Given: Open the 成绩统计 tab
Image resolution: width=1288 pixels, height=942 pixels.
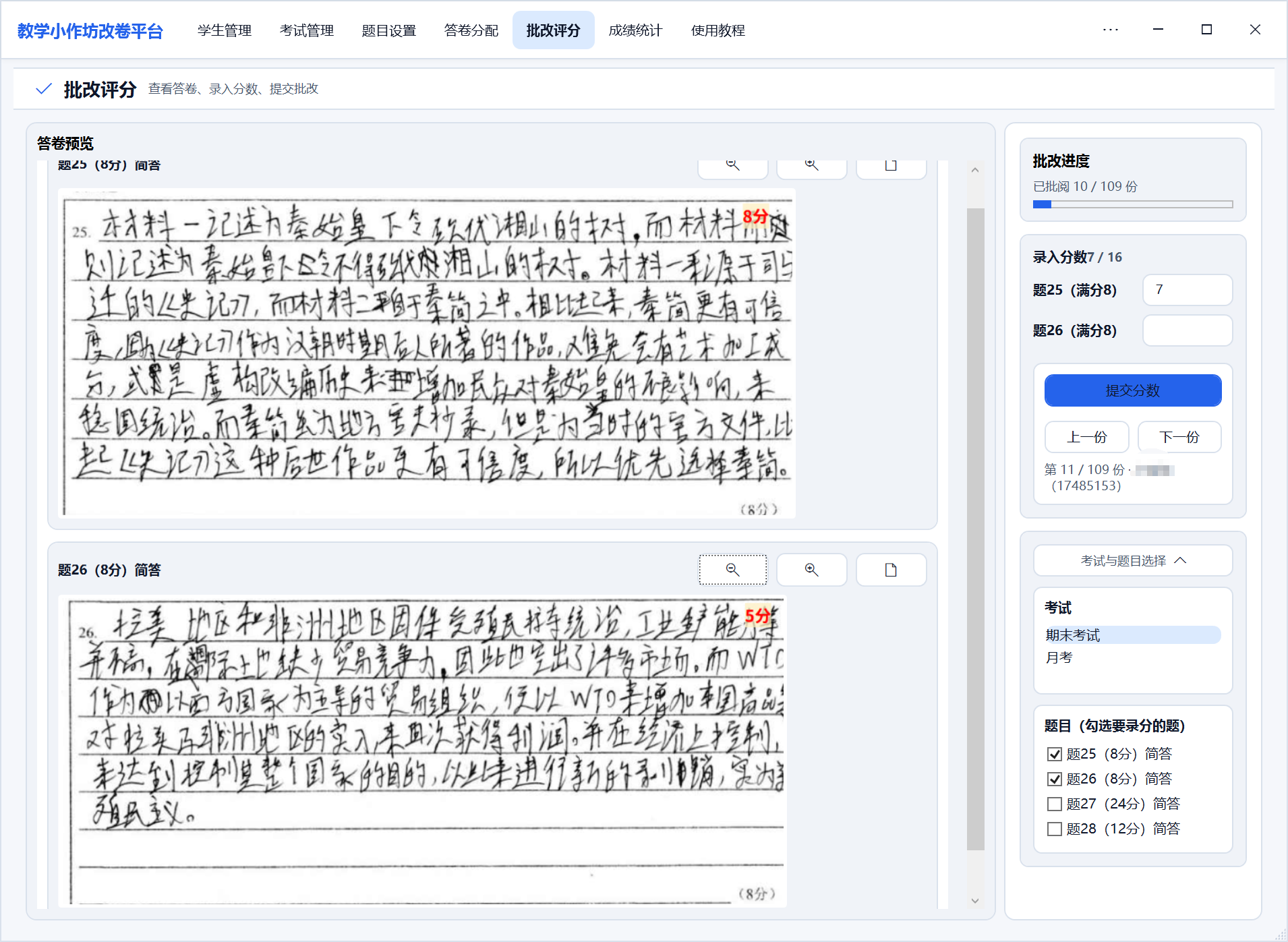Looking at the screenshot, I should pyautogui.click(x=635, y=30).
